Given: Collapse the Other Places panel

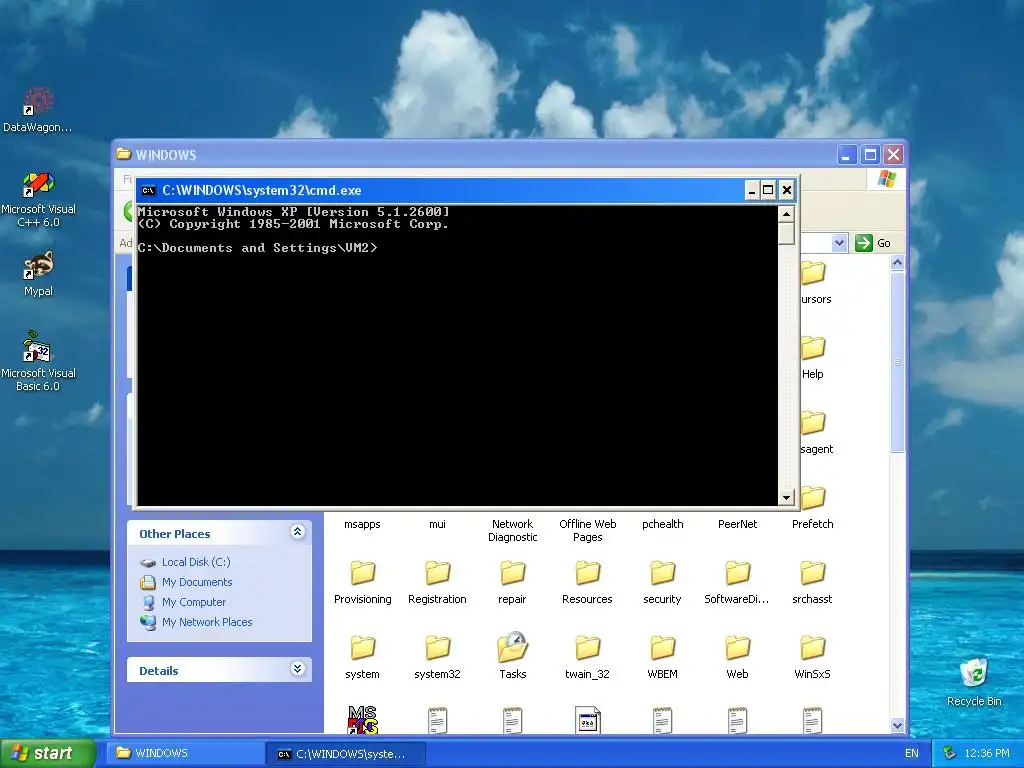Looking at the screenshot, I should (297, 532).
